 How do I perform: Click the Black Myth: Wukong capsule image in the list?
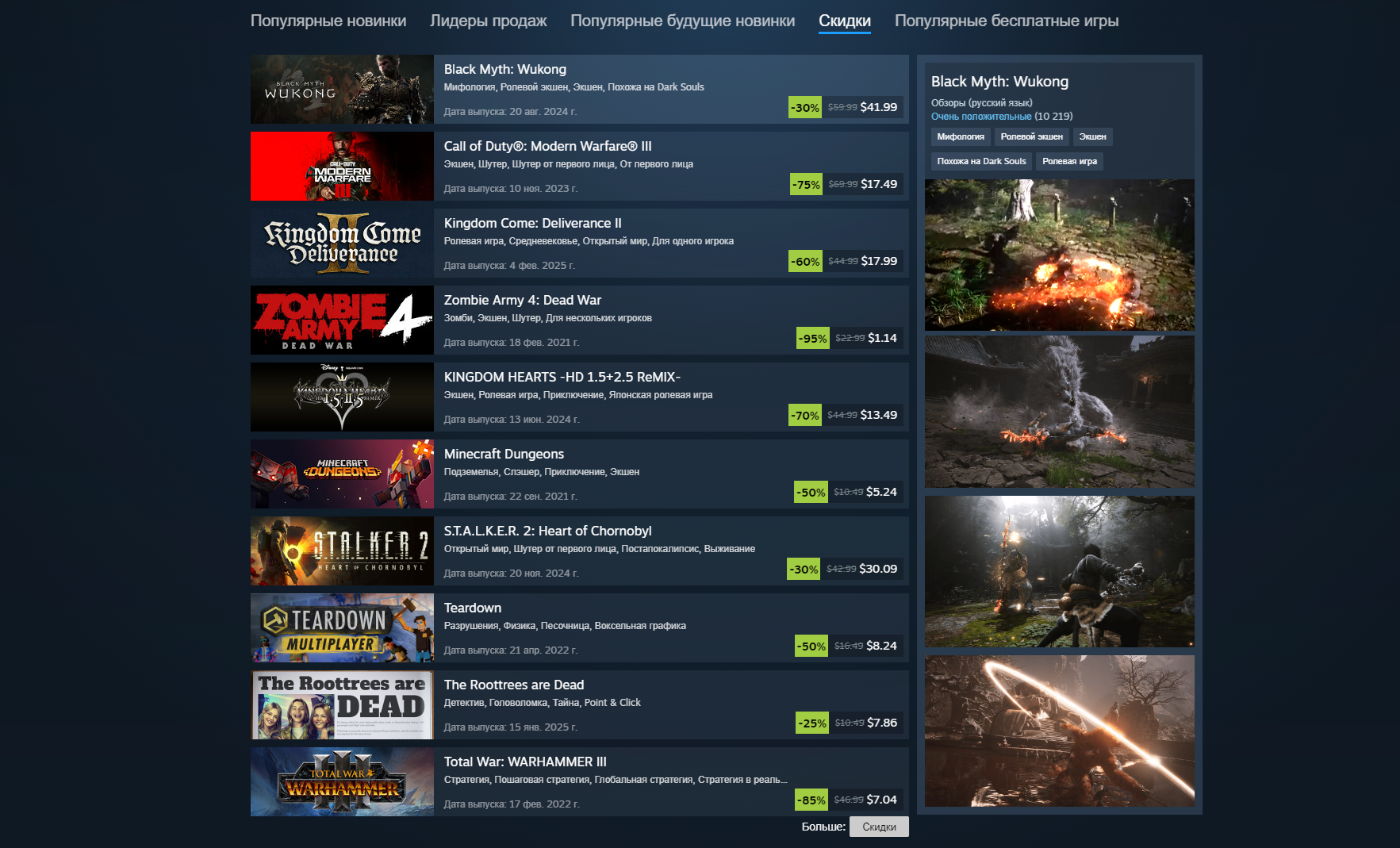[x=342, y=89]
